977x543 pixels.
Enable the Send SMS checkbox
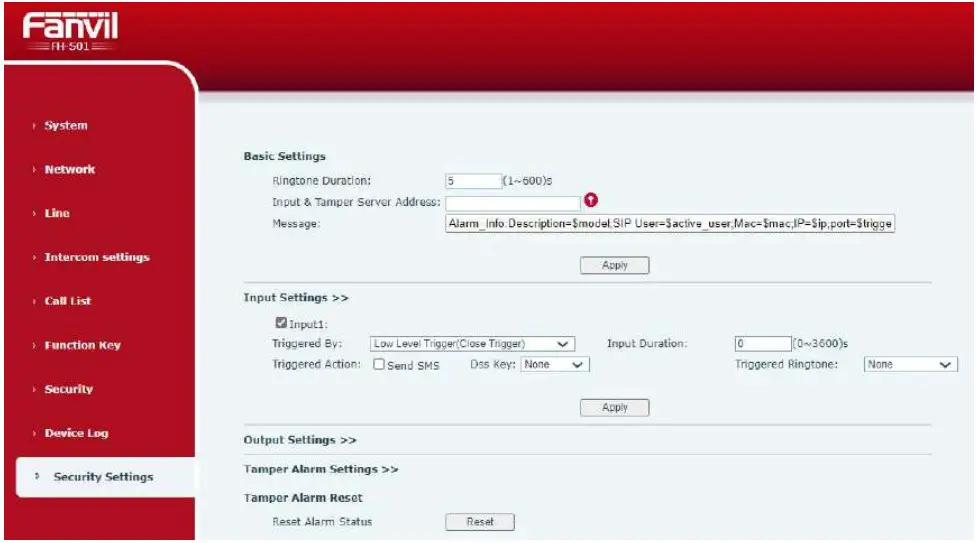click(x=379, y=364)
